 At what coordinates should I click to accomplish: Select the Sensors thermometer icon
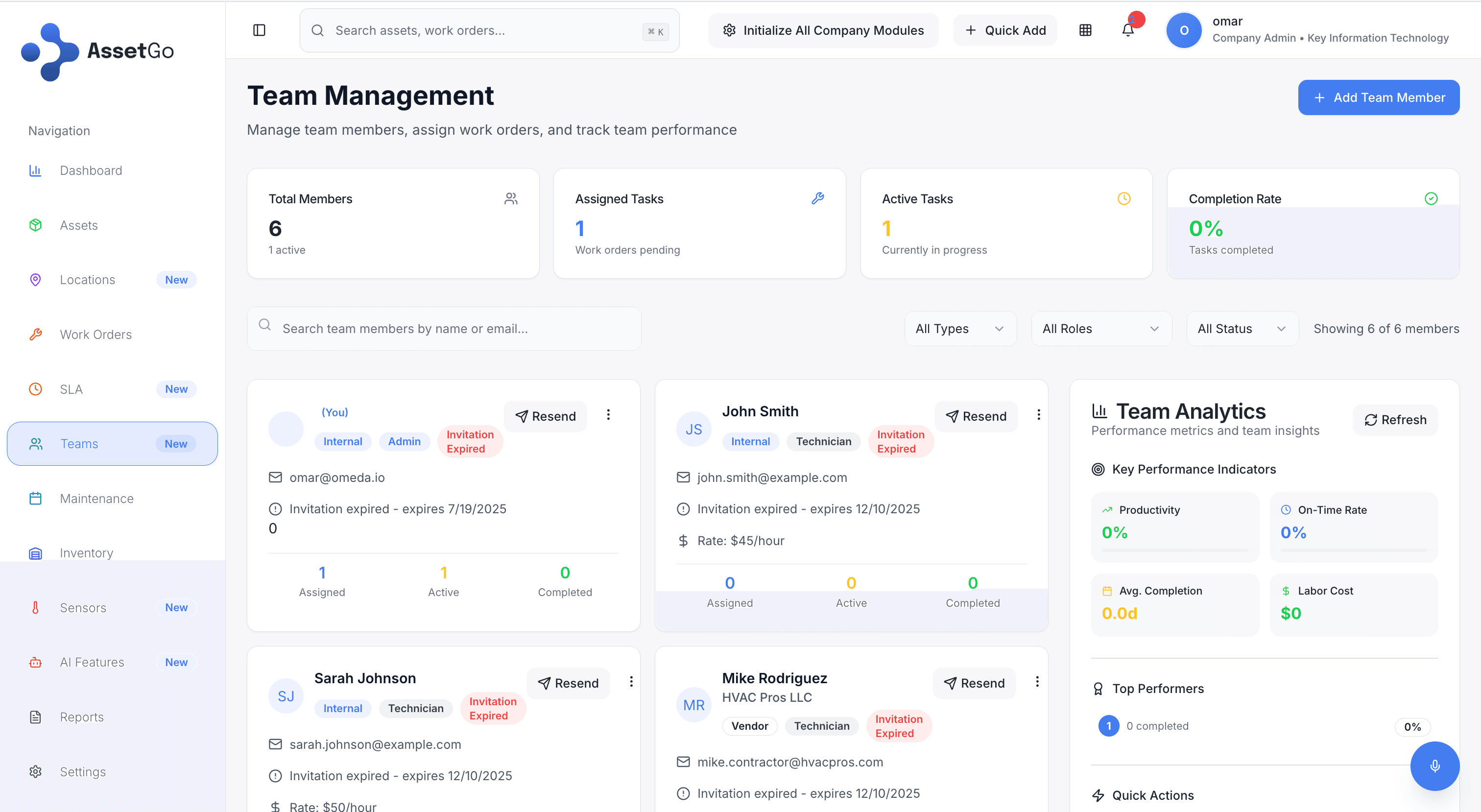point(35,607)
